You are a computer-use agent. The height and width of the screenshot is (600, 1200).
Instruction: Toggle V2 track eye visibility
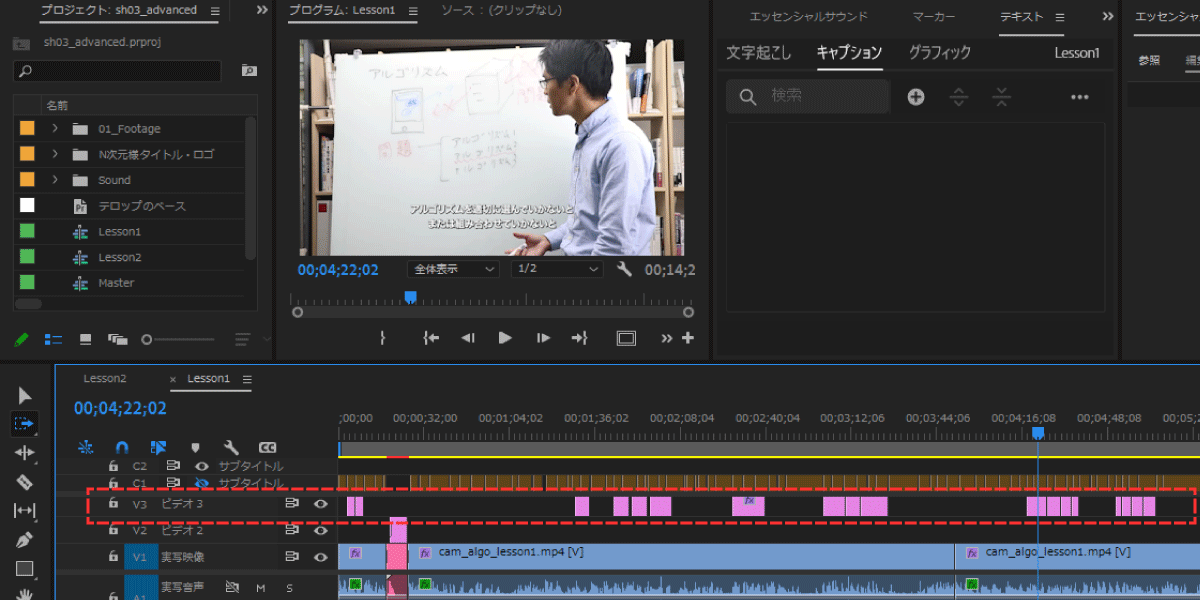(x=321, y=530)
